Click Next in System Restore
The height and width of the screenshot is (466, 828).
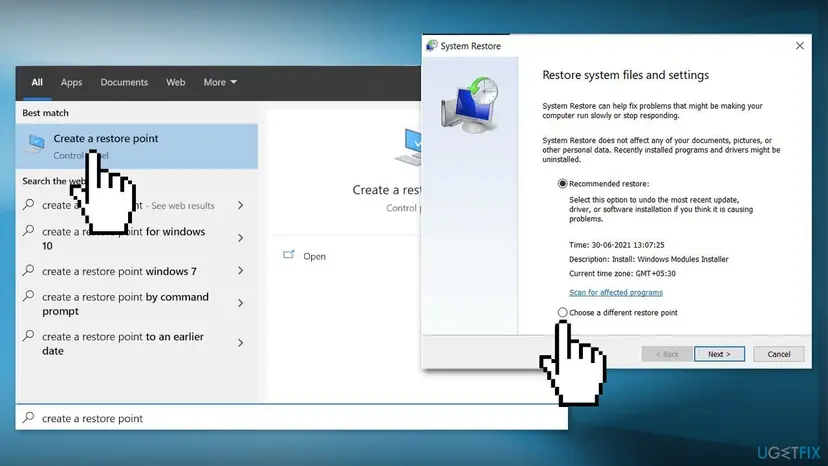click(719, 354)
